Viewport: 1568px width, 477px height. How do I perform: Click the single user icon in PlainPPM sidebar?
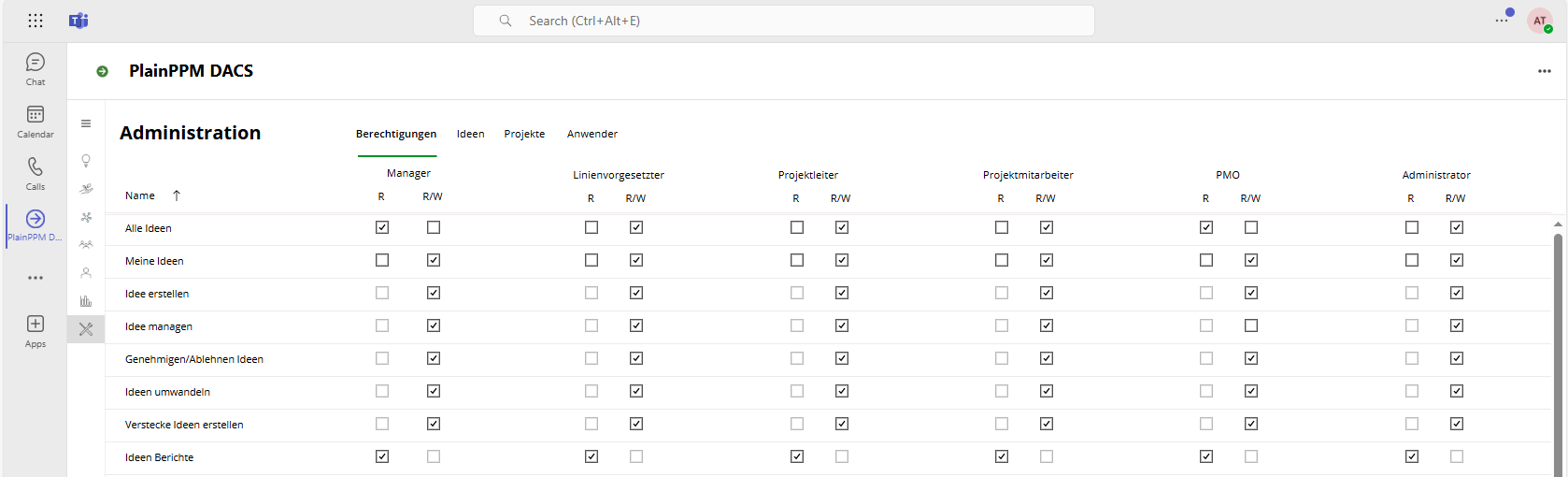tap(86, 273)
